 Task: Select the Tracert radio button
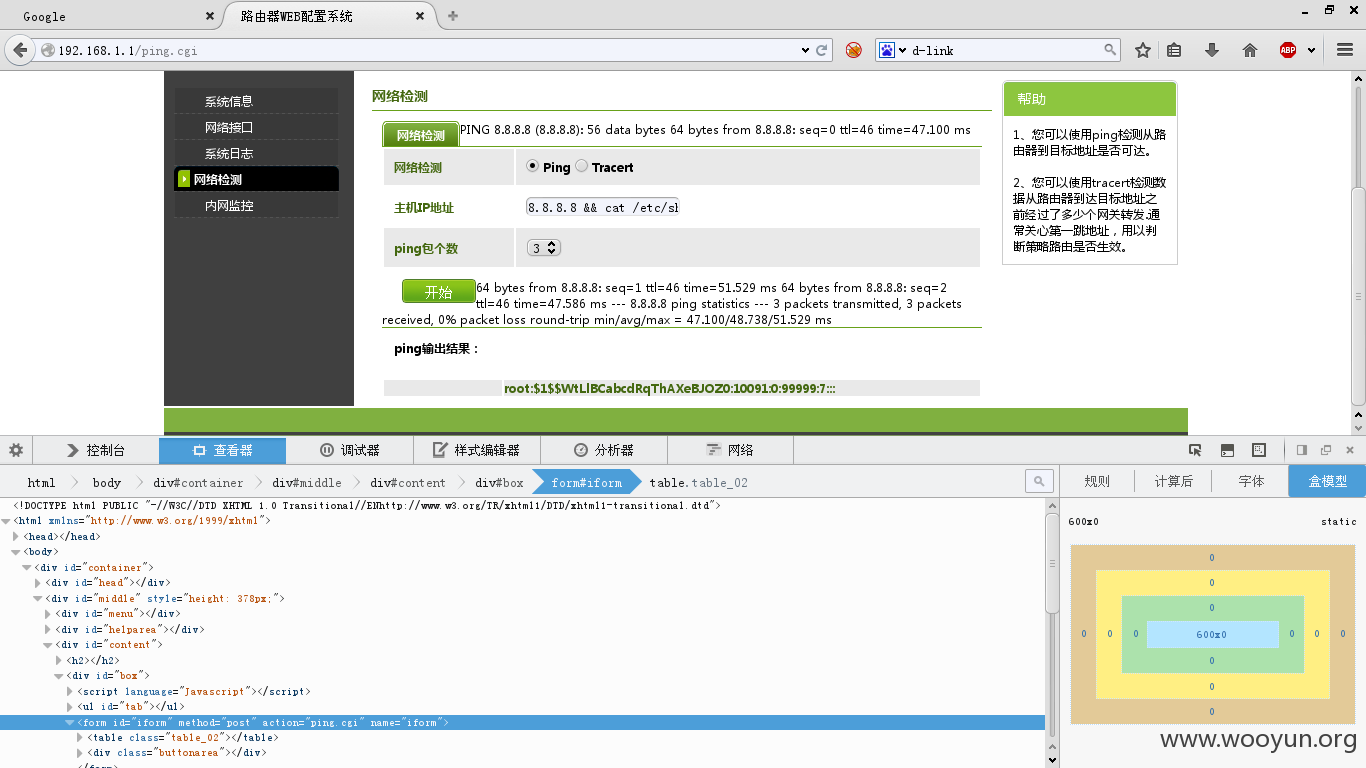click(581, 166)
